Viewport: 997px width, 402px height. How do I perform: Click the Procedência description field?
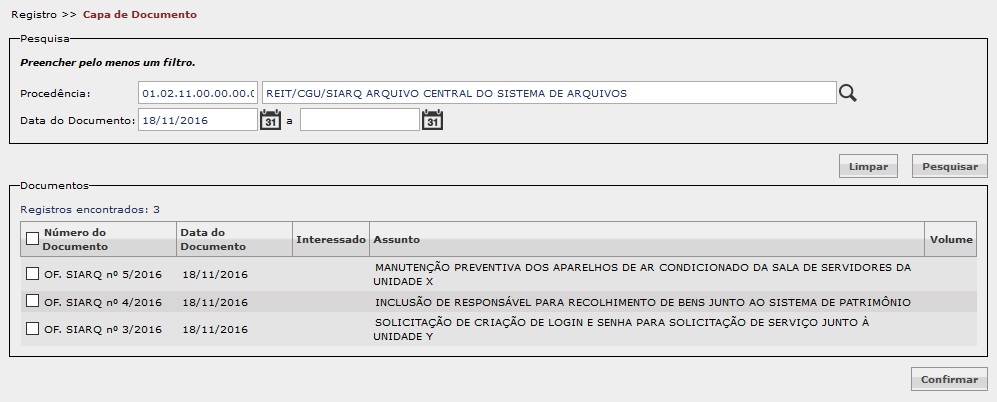pos(549,93)
